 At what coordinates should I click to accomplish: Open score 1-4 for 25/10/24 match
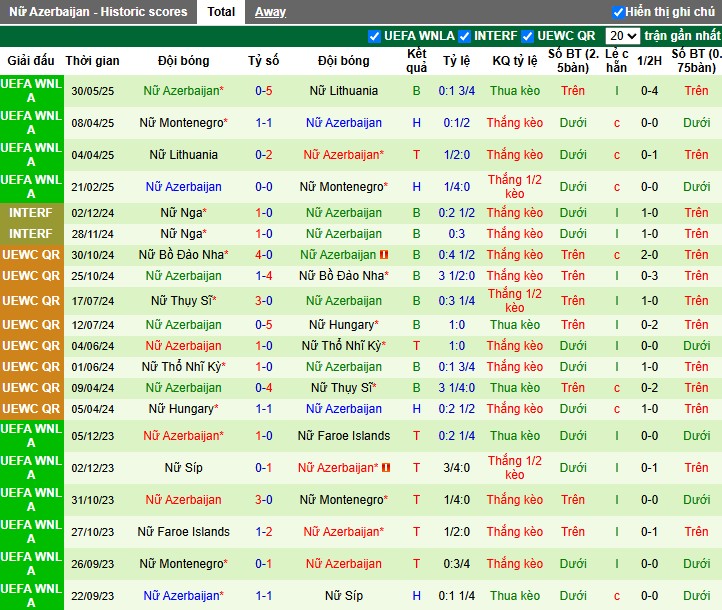pos(264,276)
